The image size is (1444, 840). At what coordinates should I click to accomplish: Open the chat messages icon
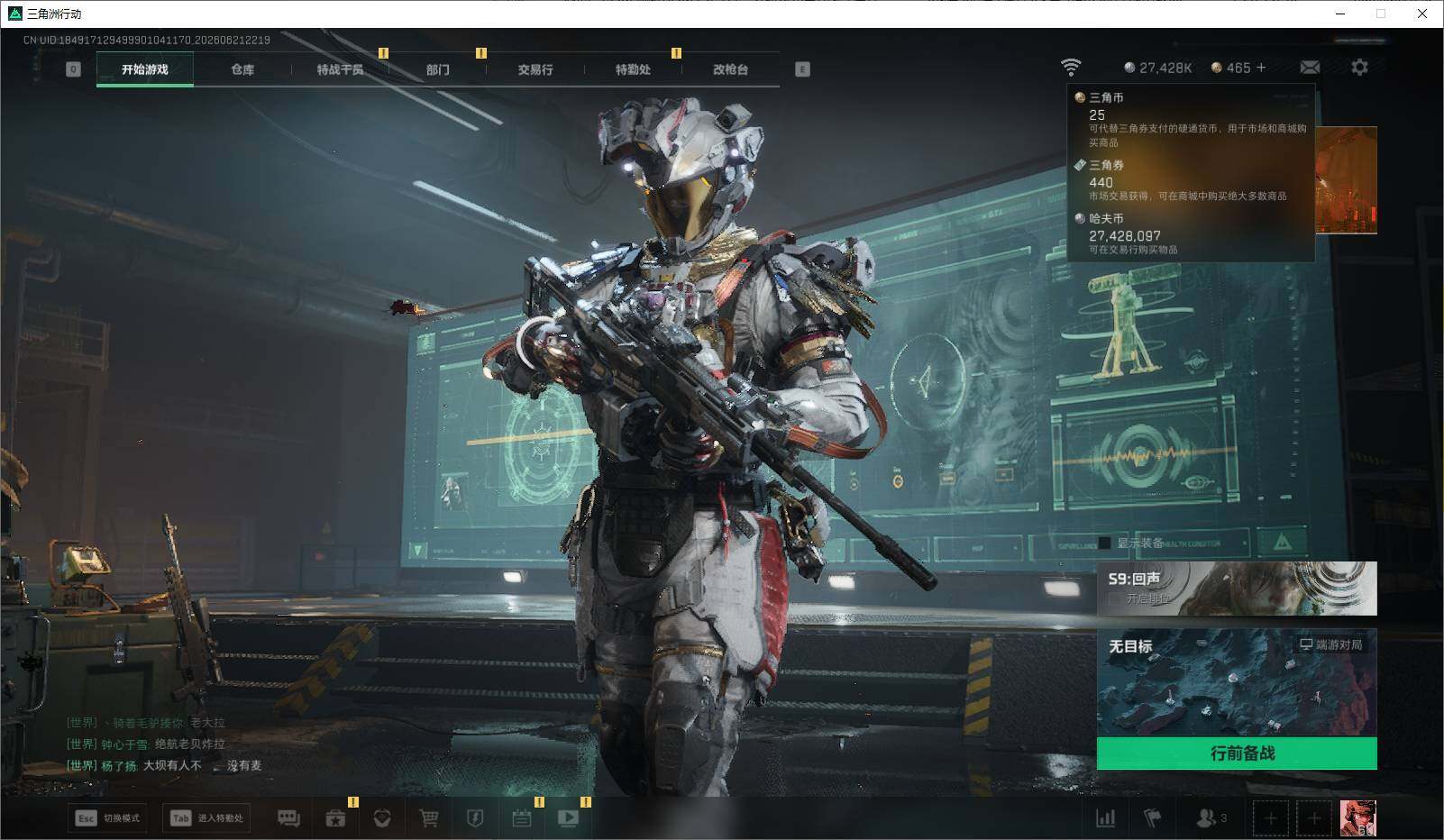pyautogui.click(x=288, y=817)
